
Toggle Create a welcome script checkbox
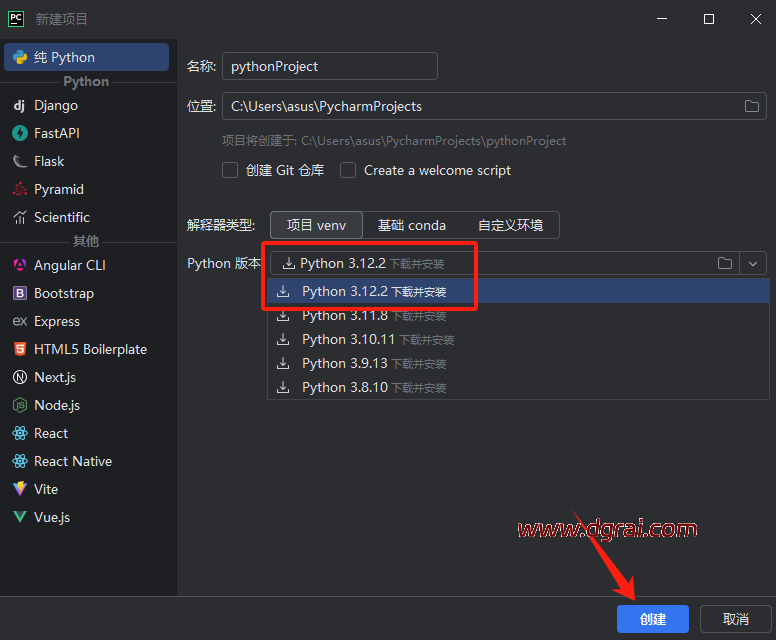pos(348,170)
